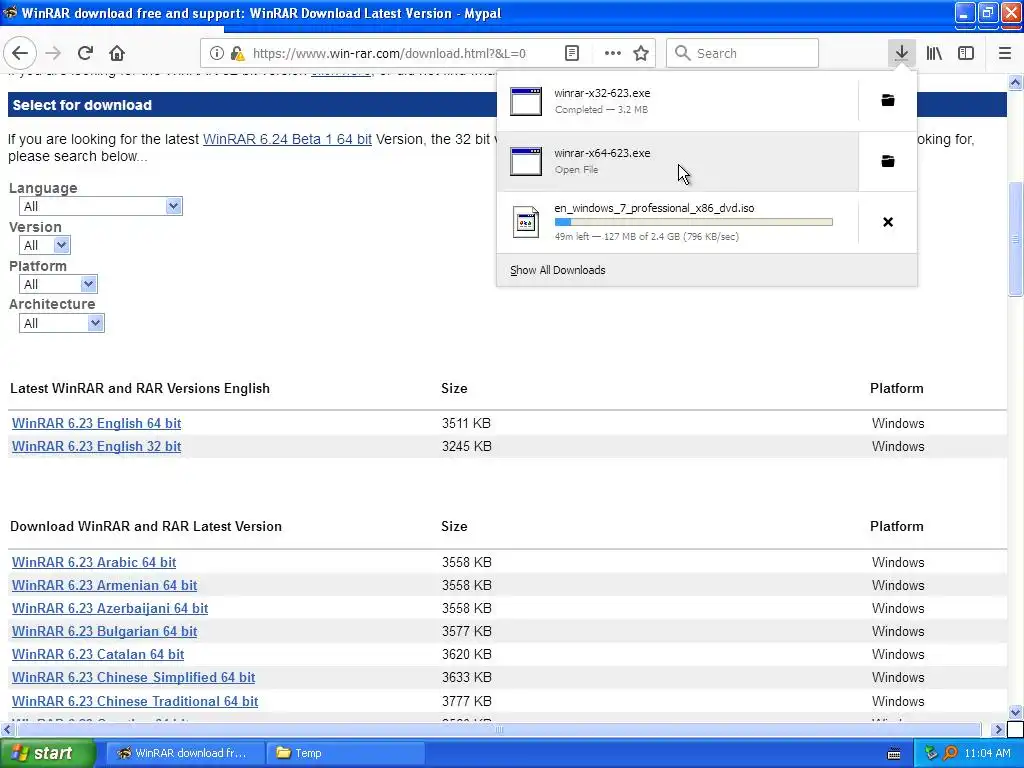Open containing folder for winrar-x64-623.exe
The image size is (1024, 768).
[x=888, y=161]
